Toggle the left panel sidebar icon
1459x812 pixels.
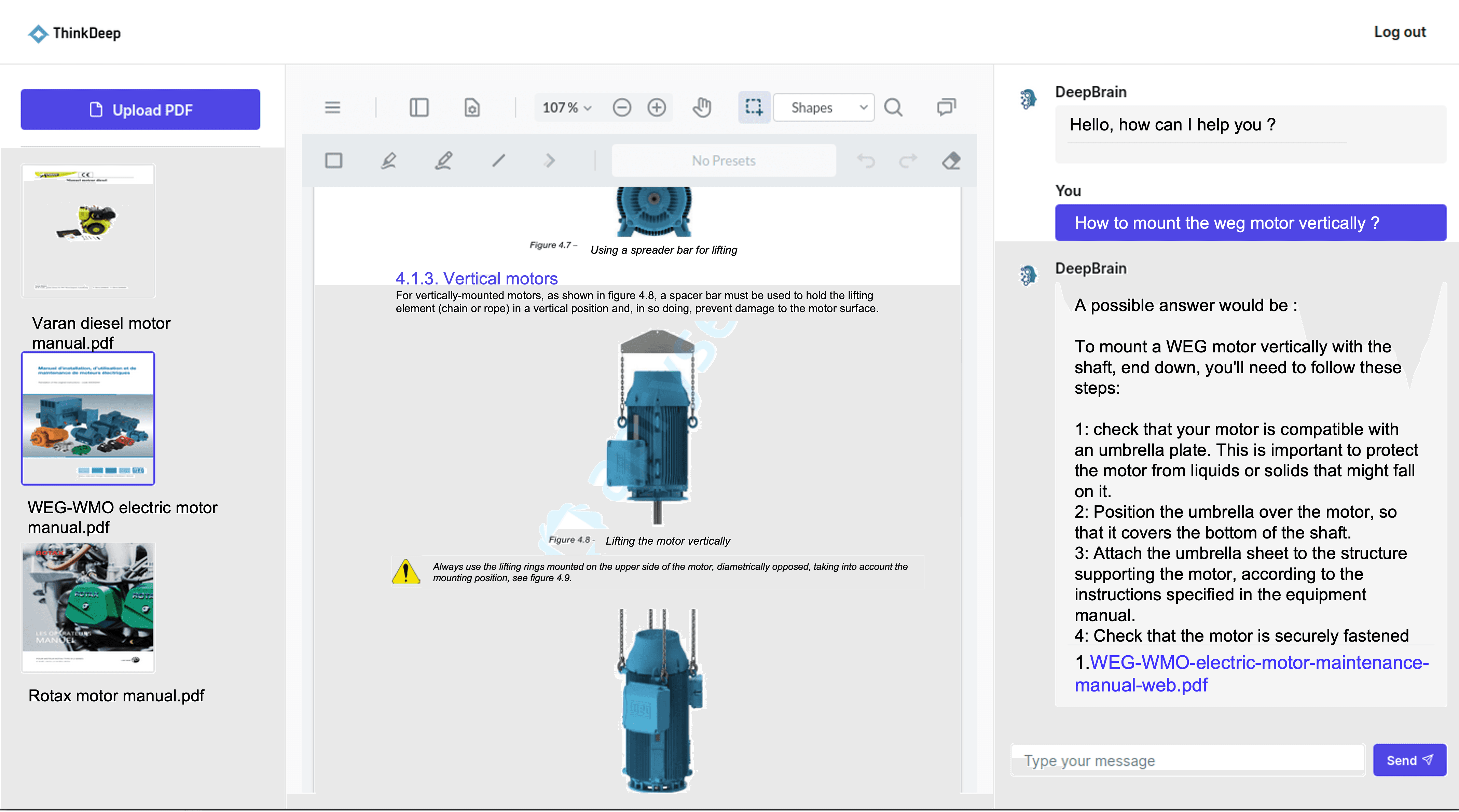418,107
